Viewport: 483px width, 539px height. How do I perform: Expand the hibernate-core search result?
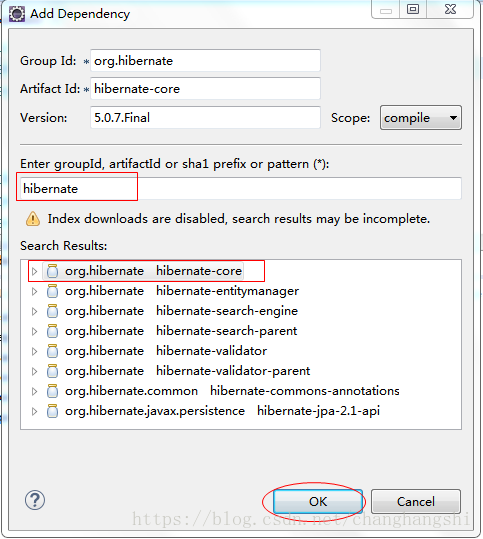34,271
